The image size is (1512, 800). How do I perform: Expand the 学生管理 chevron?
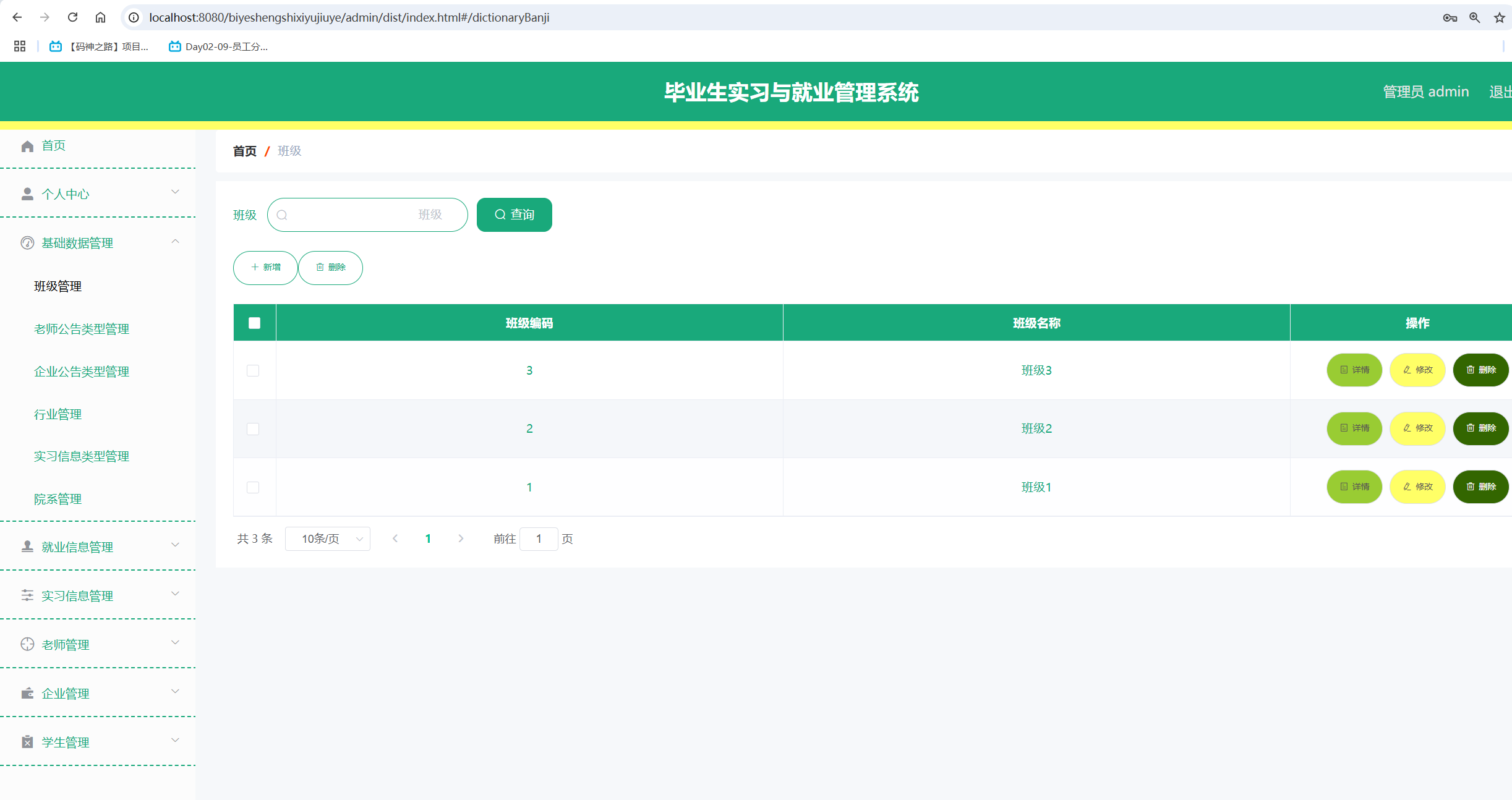pos(176,740)
